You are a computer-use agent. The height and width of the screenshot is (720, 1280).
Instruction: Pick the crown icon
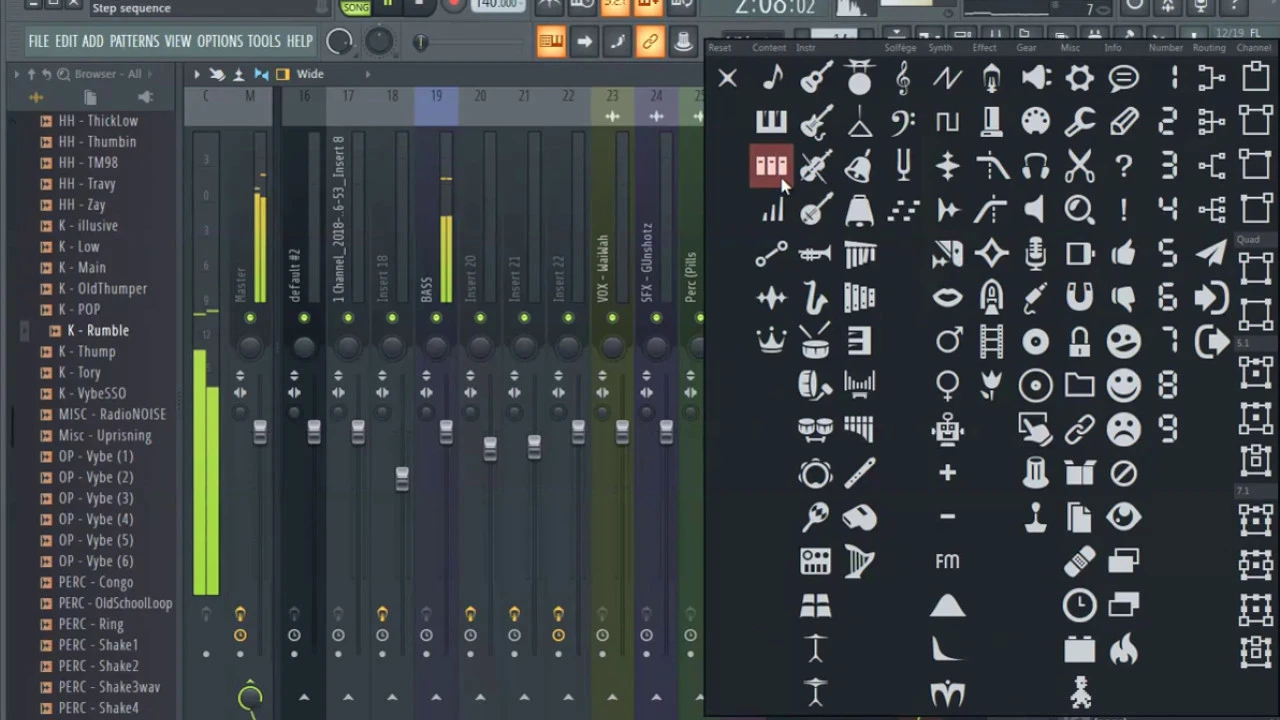pos(771,341)
